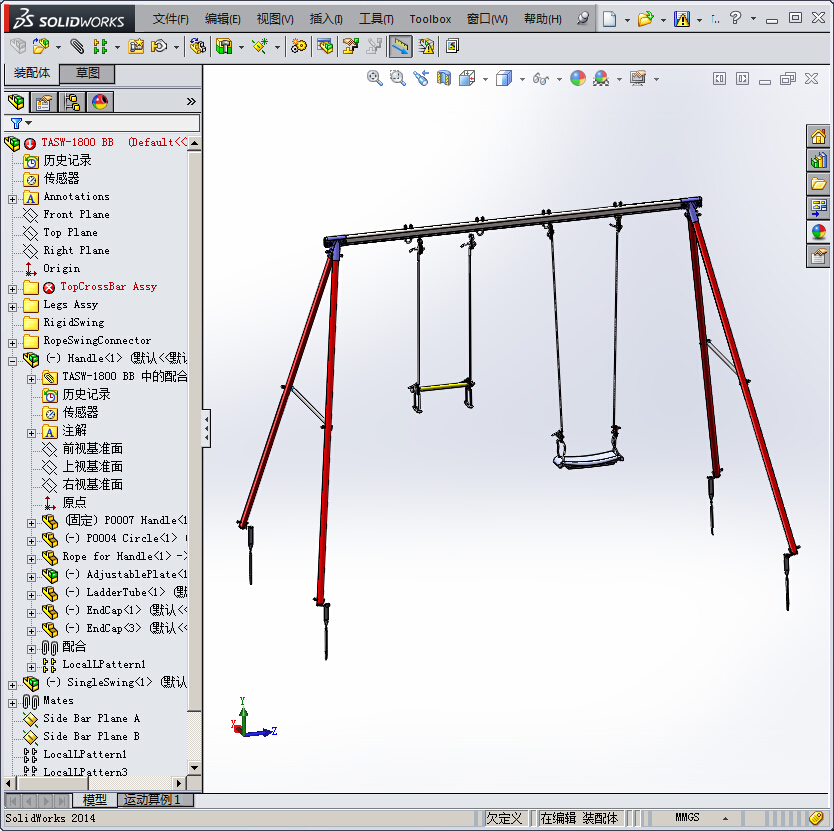Open the 视图(V) menu

275,19
